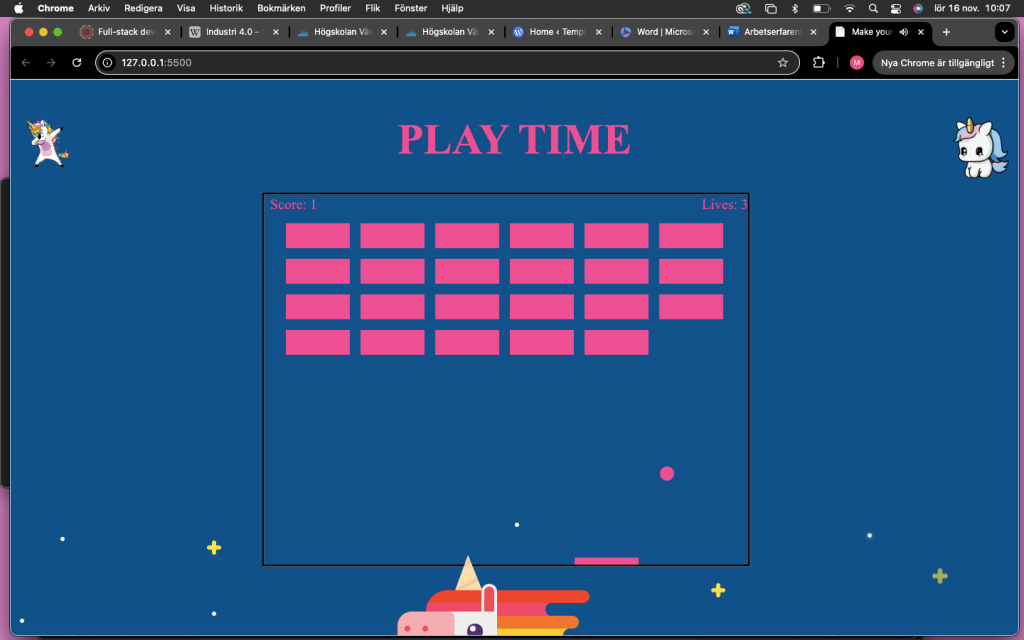The image size is (1024, 640).
Task: Open macOS Spotlight search icon
Action: [x=873, y=8]
